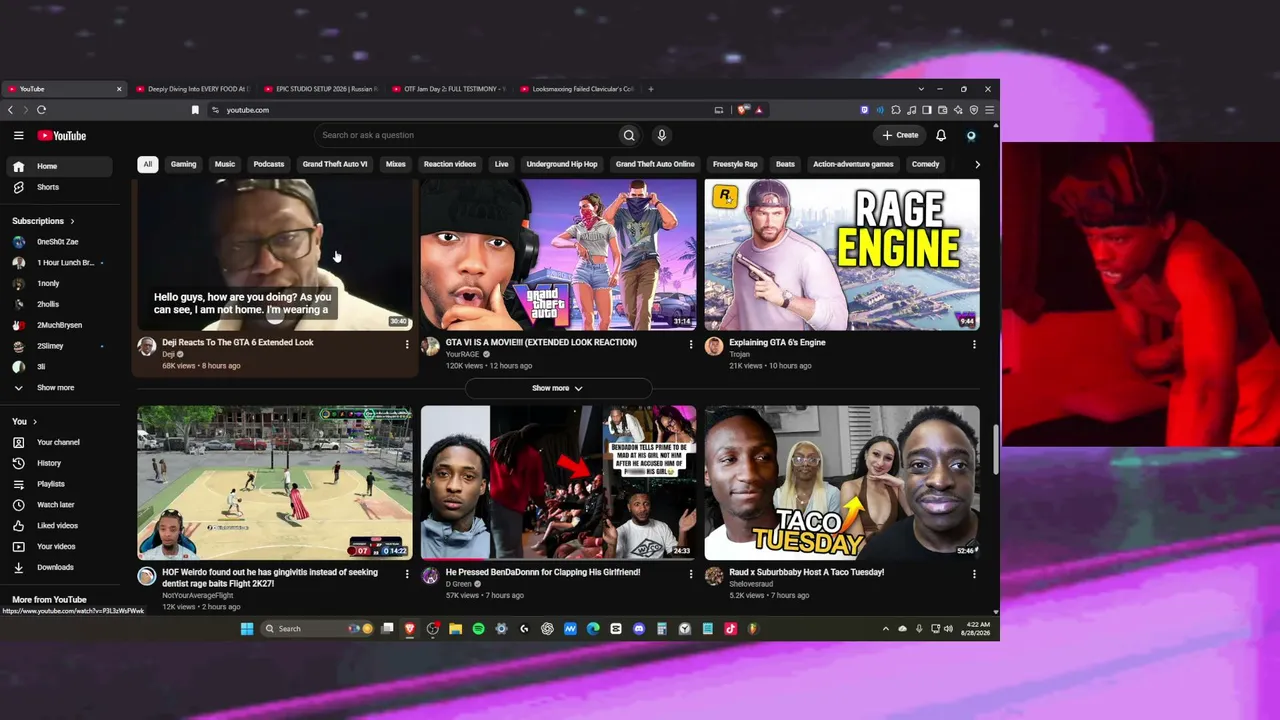The image size is (1280, 720).
Task: Go back in the browser
Action: (x=11, y=110)
